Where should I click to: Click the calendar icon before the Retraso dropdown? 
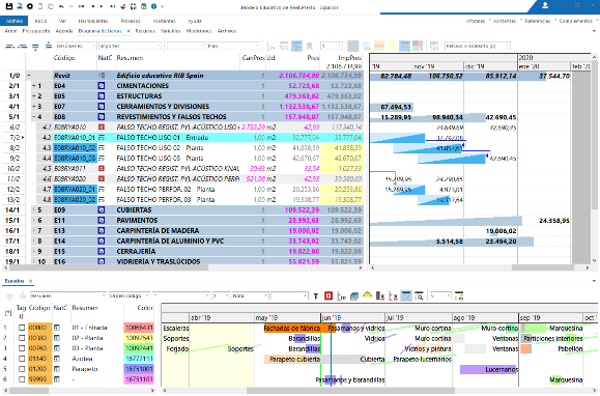[434, 46]
